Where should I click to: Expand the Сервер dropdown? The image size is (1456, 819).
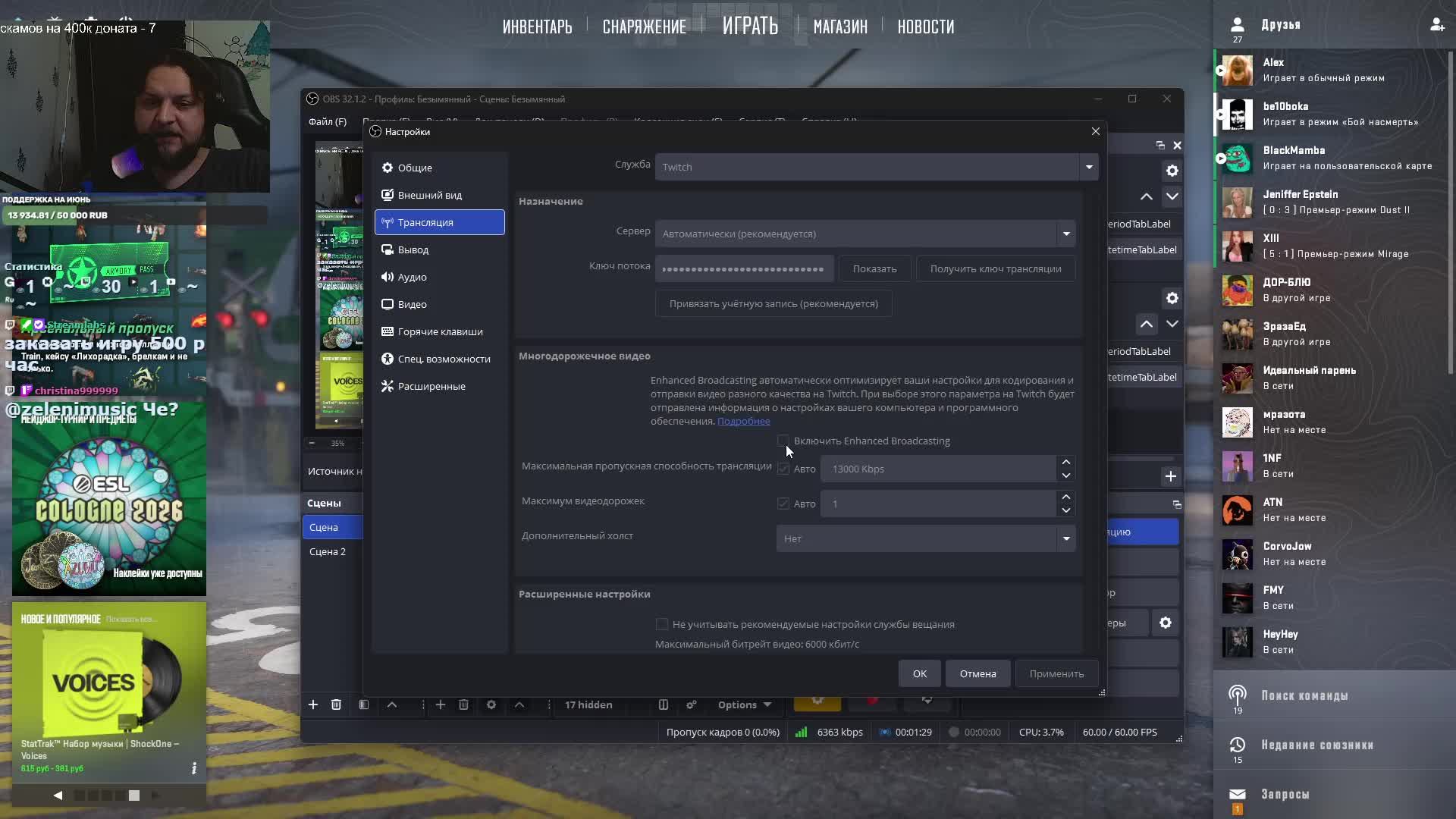click(x=1066, y=234)
